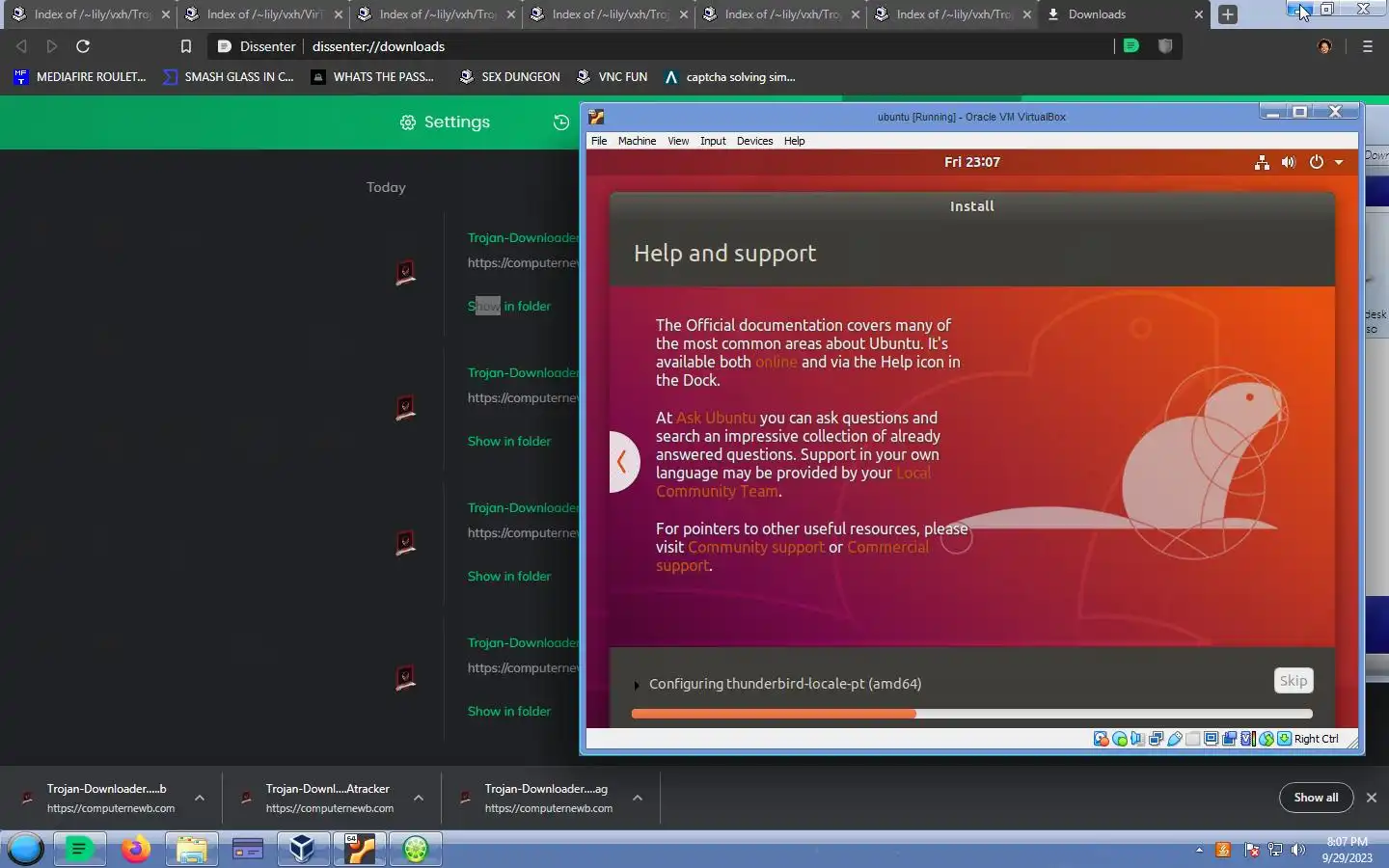Open the VirtualBox Input menu
Image resolution: width=1389 pixels, height=868 pixels.
click(713, 141)
